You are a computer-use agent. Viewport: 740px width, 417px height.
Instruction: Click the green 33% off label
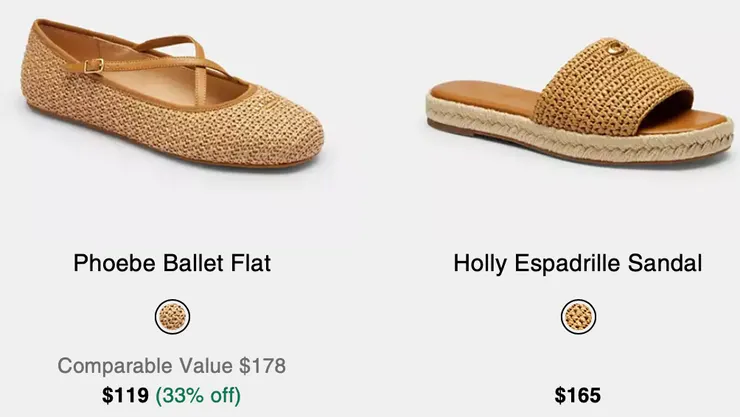pyautogui.click(x=198, y=395)
